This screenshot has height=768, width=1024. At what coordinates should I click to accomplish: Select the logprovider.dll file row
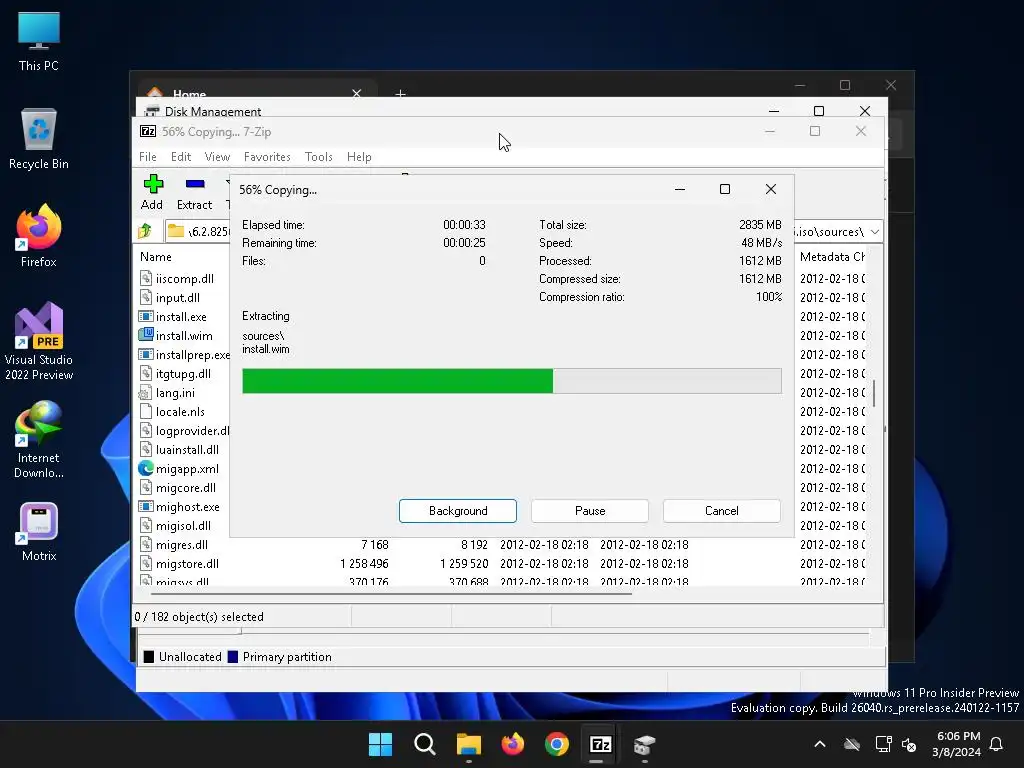pos(184,430)
